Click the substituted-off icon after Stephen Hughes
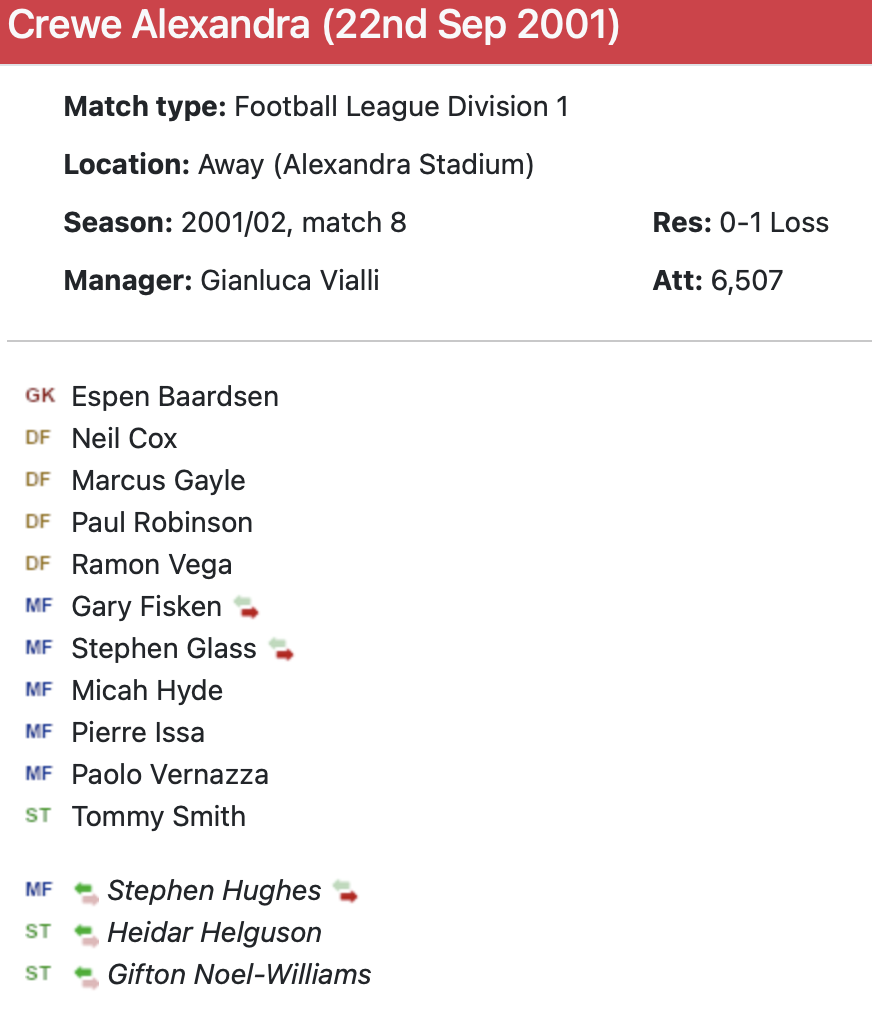The image size is (872, 1018). (x=345, y=890)
